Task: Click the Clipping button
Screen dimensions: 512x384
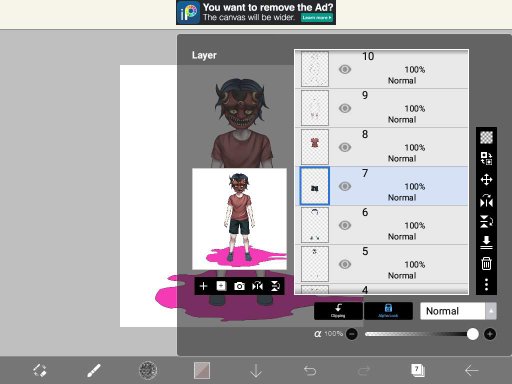Action: pos(338,311)
